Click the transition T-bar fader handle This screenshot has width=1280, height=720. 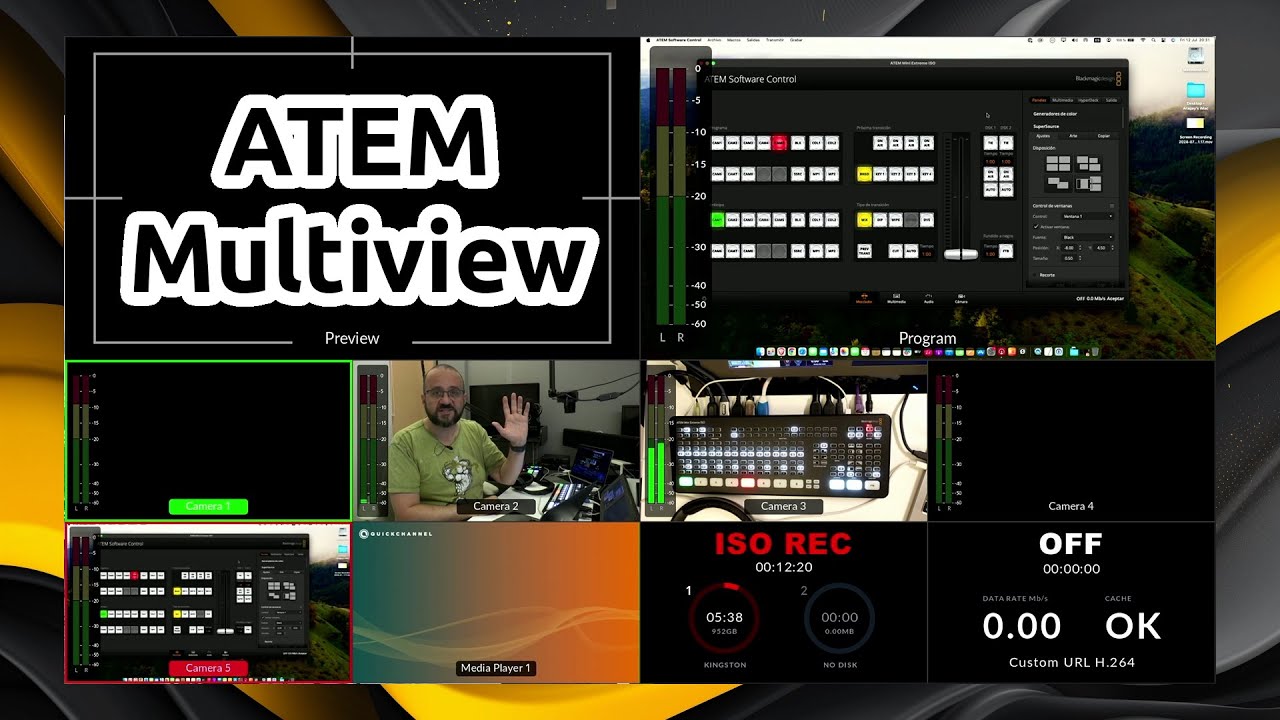pyautogui.click(x=961, y=254)
